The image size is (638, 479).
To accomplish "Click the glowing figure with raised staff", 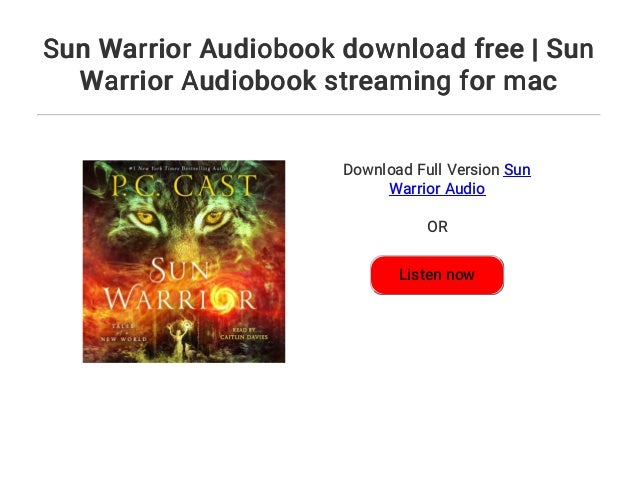I will coord(180,336).
